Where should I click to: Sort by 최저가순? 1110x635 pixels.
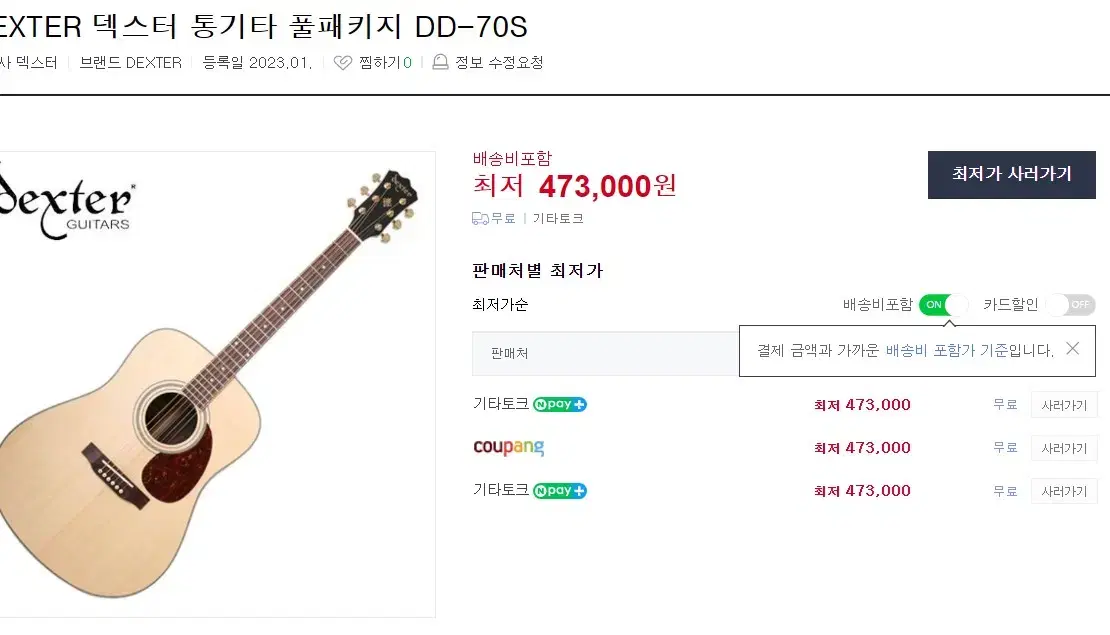[x=500, y=305]
